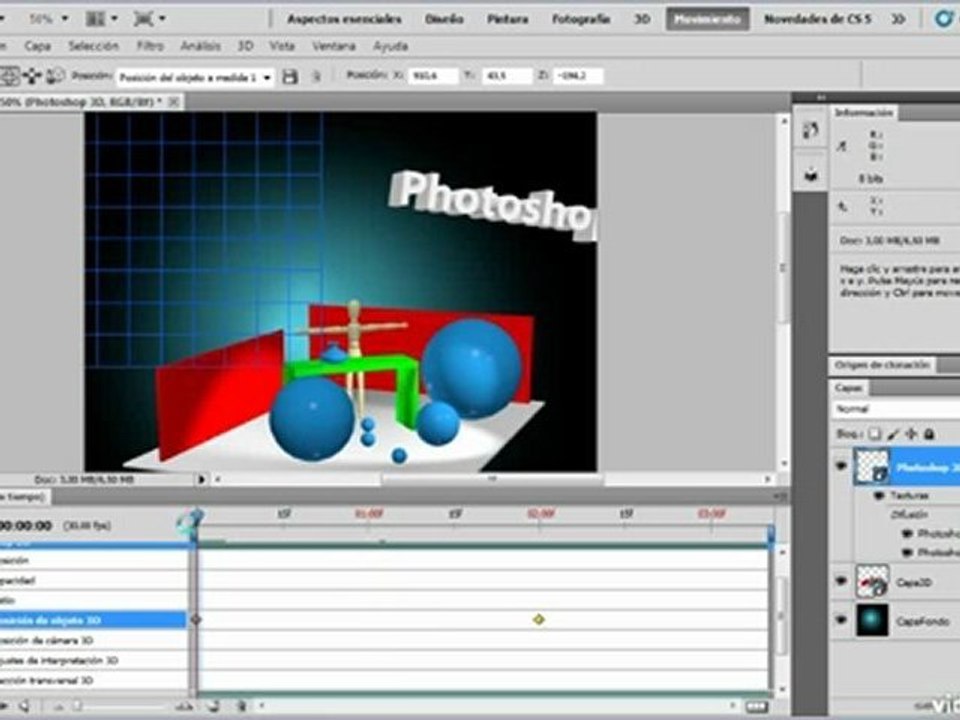This screenshot has width=960, height=720.
Task: Toggle lock image pixels brush icon
Action: (893, 434)
